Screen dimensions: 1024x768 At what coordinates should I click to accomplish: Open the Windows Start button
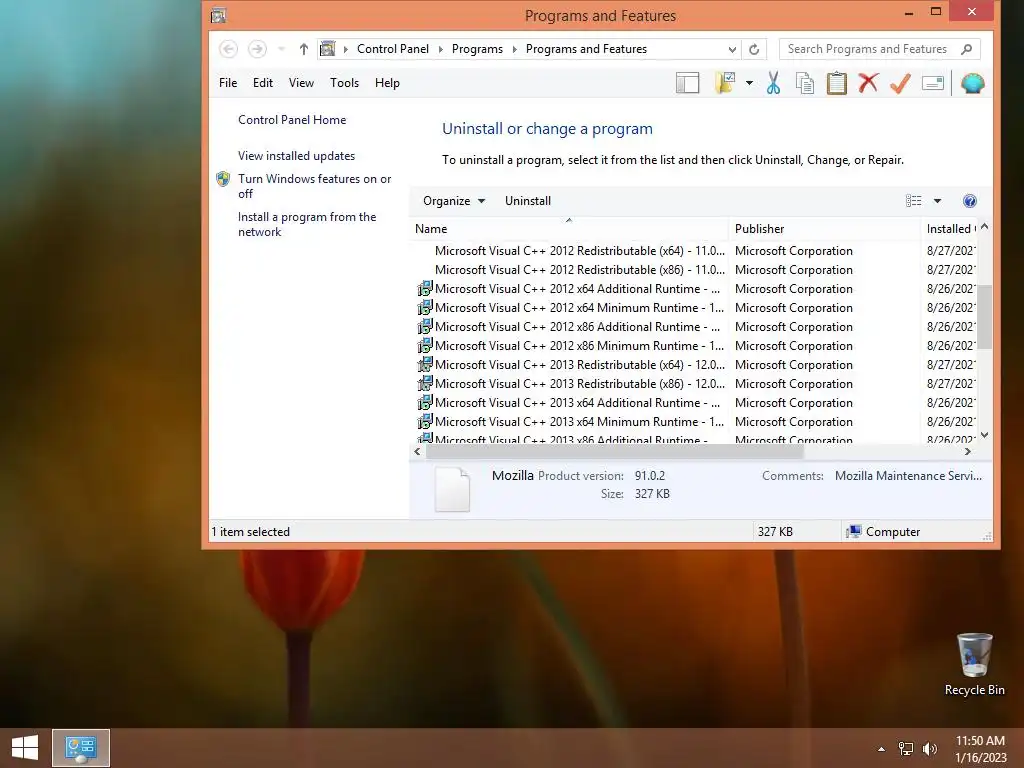(x=25, y=748)
